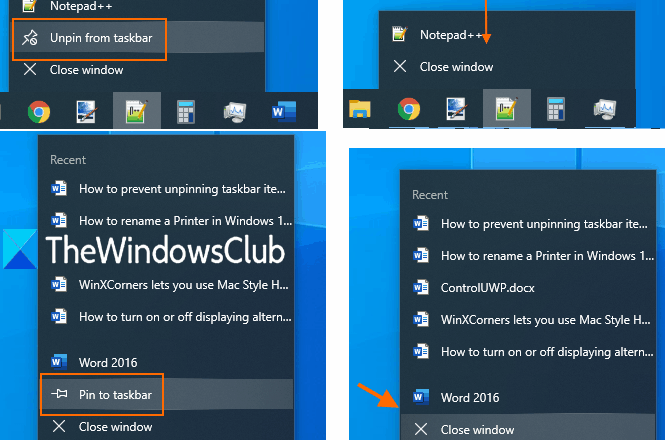The height and width of the screenshot is (440, 665).
Task: Click highlighted Notepad++ taskbar icon in top-left panel
Action: pyautogui.click(x=137, y=112)
